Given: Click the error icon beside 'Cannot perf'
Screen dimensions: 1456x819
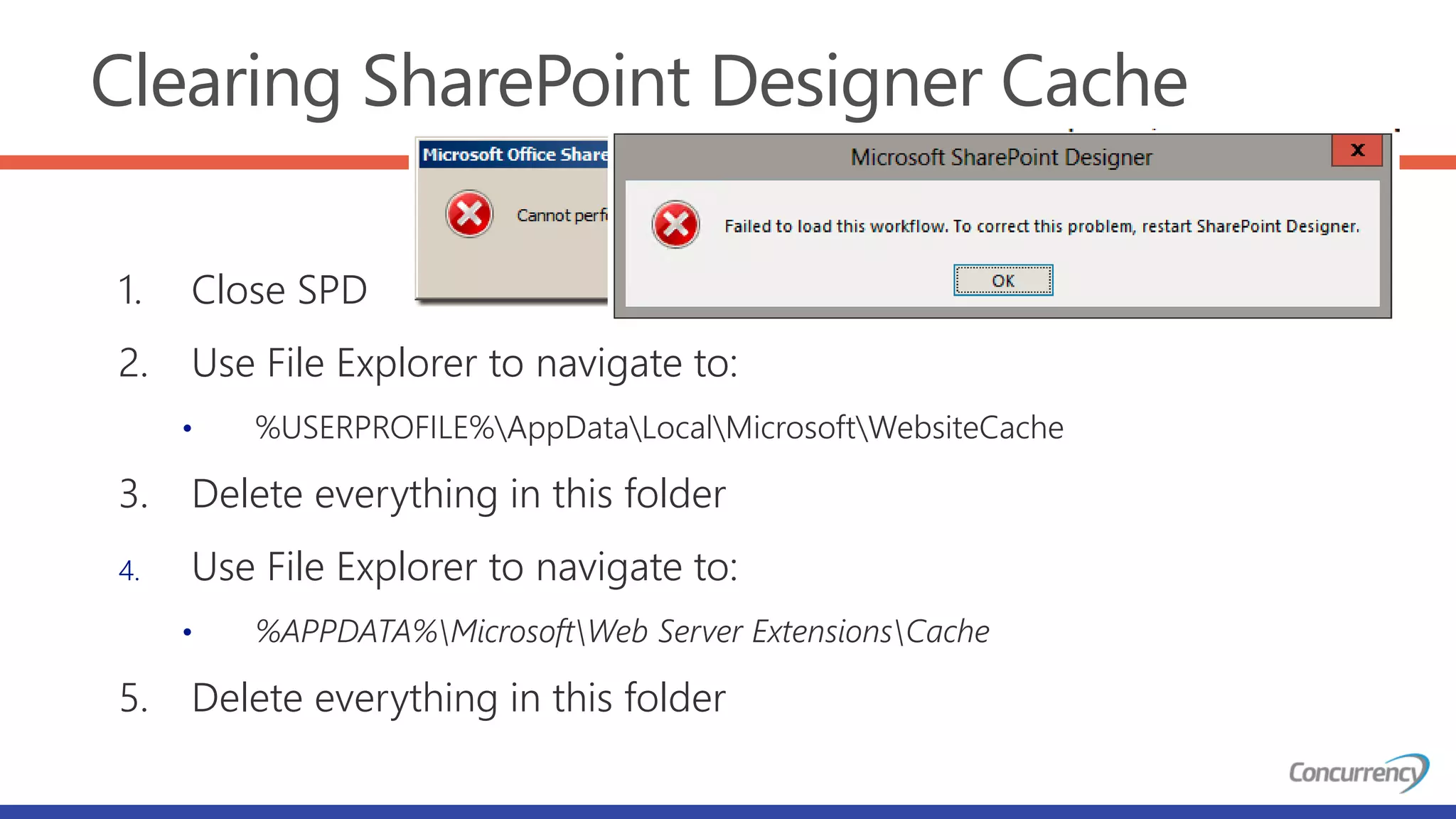Looking at the screenshot, I should click(x=469, y=214).
